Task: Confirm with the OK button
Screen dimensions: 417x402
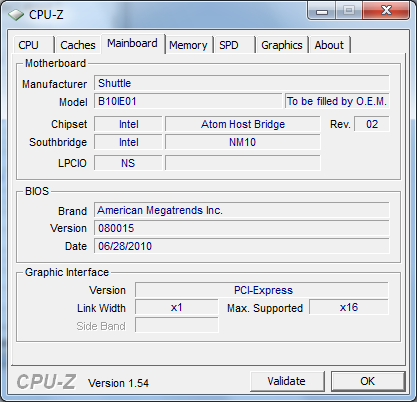Action: [367, 381]
